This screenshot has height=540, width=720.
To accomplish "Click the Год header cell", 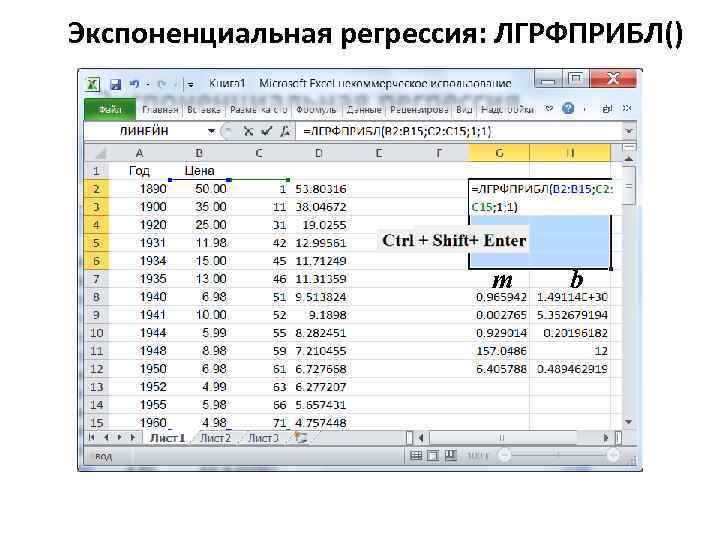I will click(140, 171).
